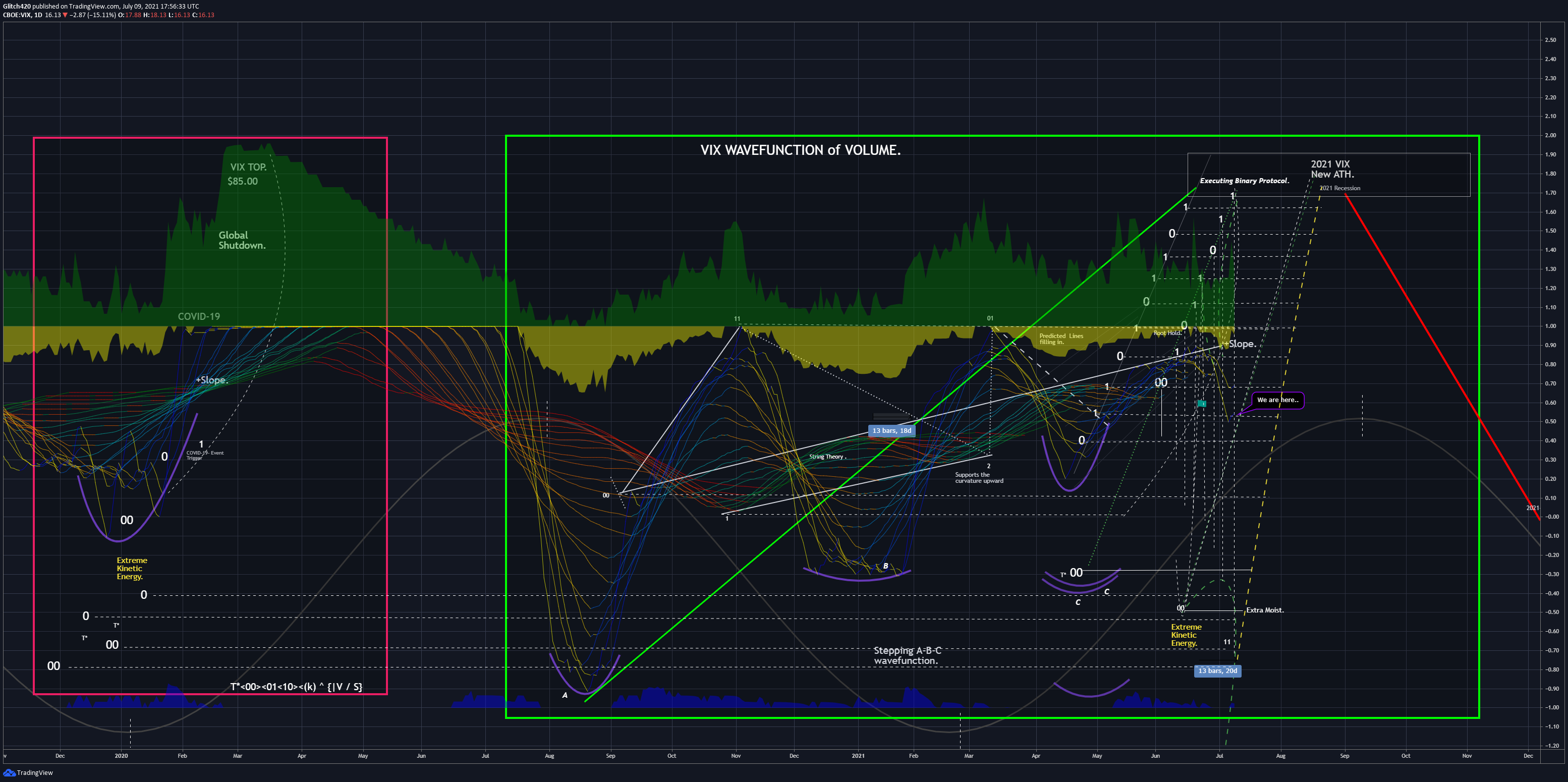Click the TradingView logo at the bottom

(28, 772)
